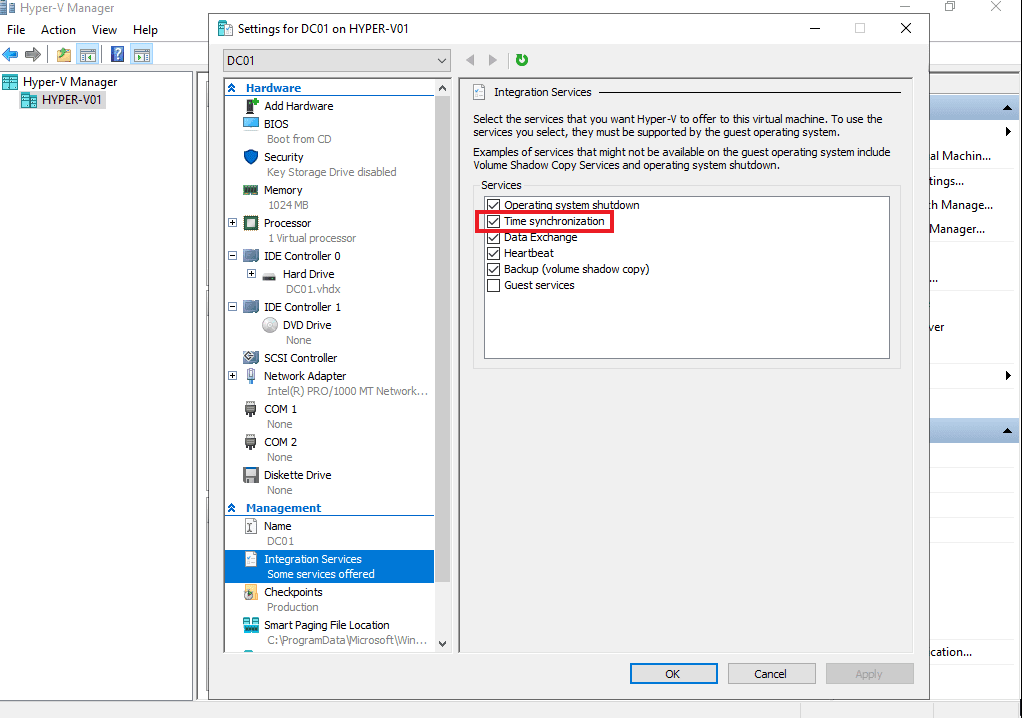Enable the Guest services checkbox
The height and width of the screenshot is (718, 1022).
point(493,285)
